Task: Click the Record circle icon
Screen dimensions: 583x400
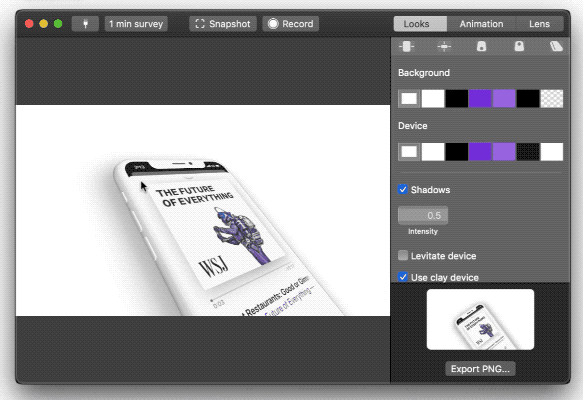Action: [x=273, y=24]
